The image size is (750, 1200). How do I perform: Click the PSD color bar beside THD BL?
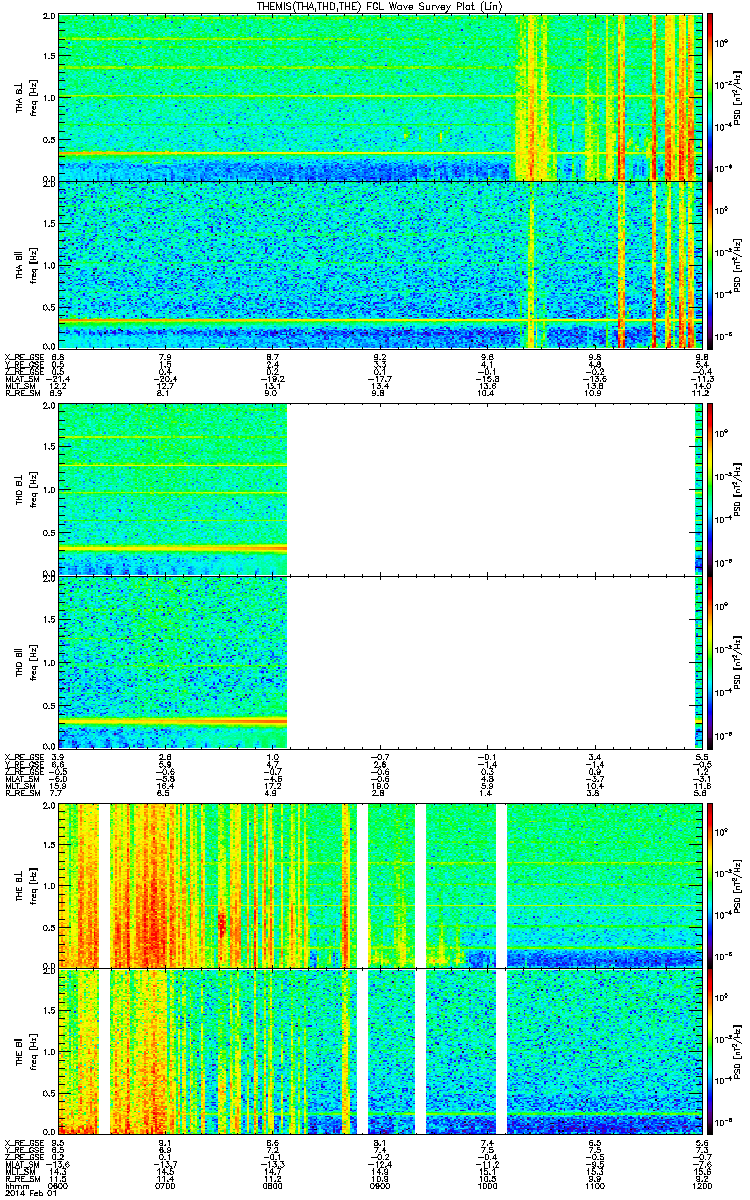click(x=711, y=489)
